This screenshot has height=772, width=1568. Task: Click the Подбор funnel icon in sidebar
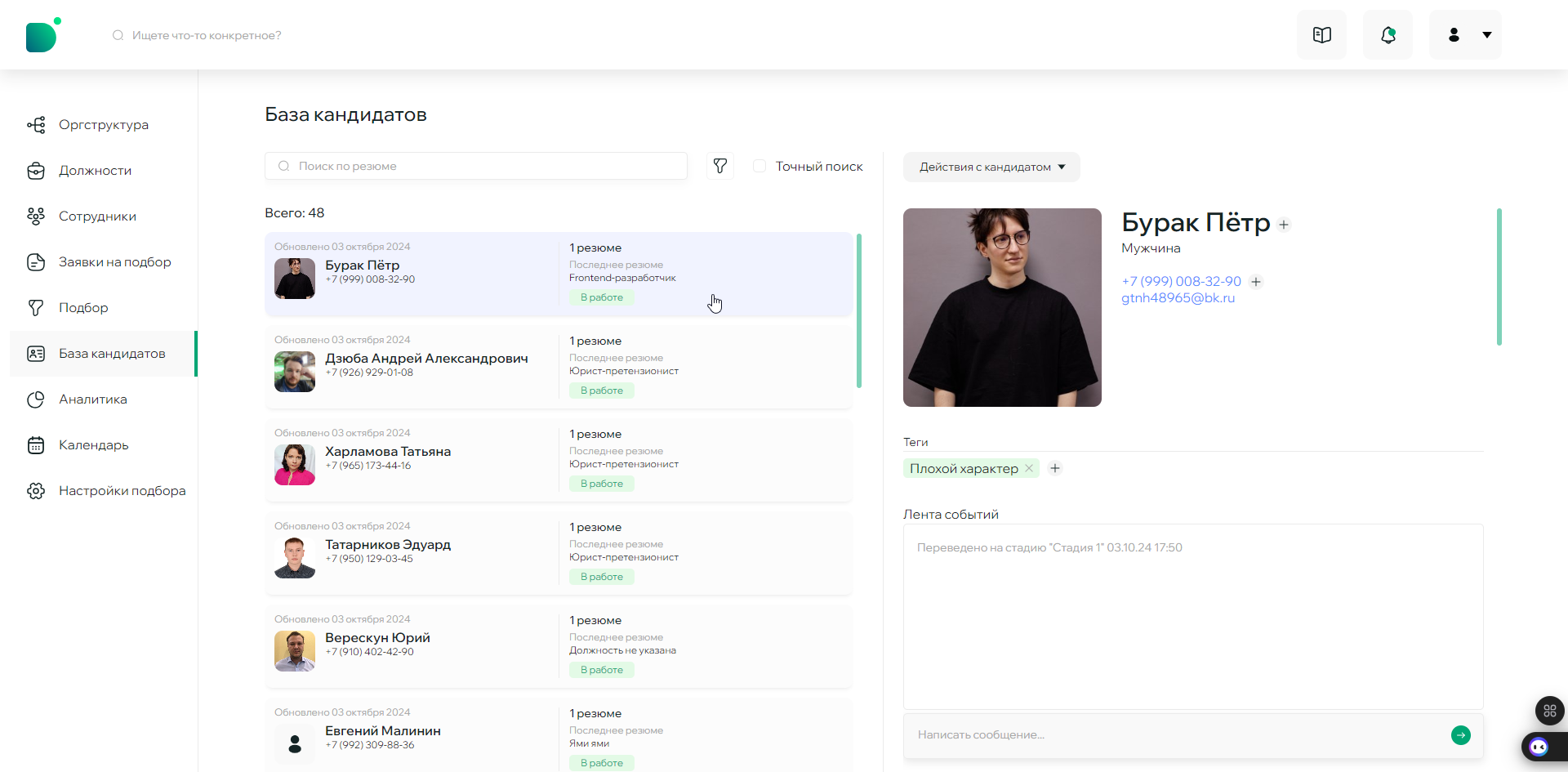coord(36,308)
